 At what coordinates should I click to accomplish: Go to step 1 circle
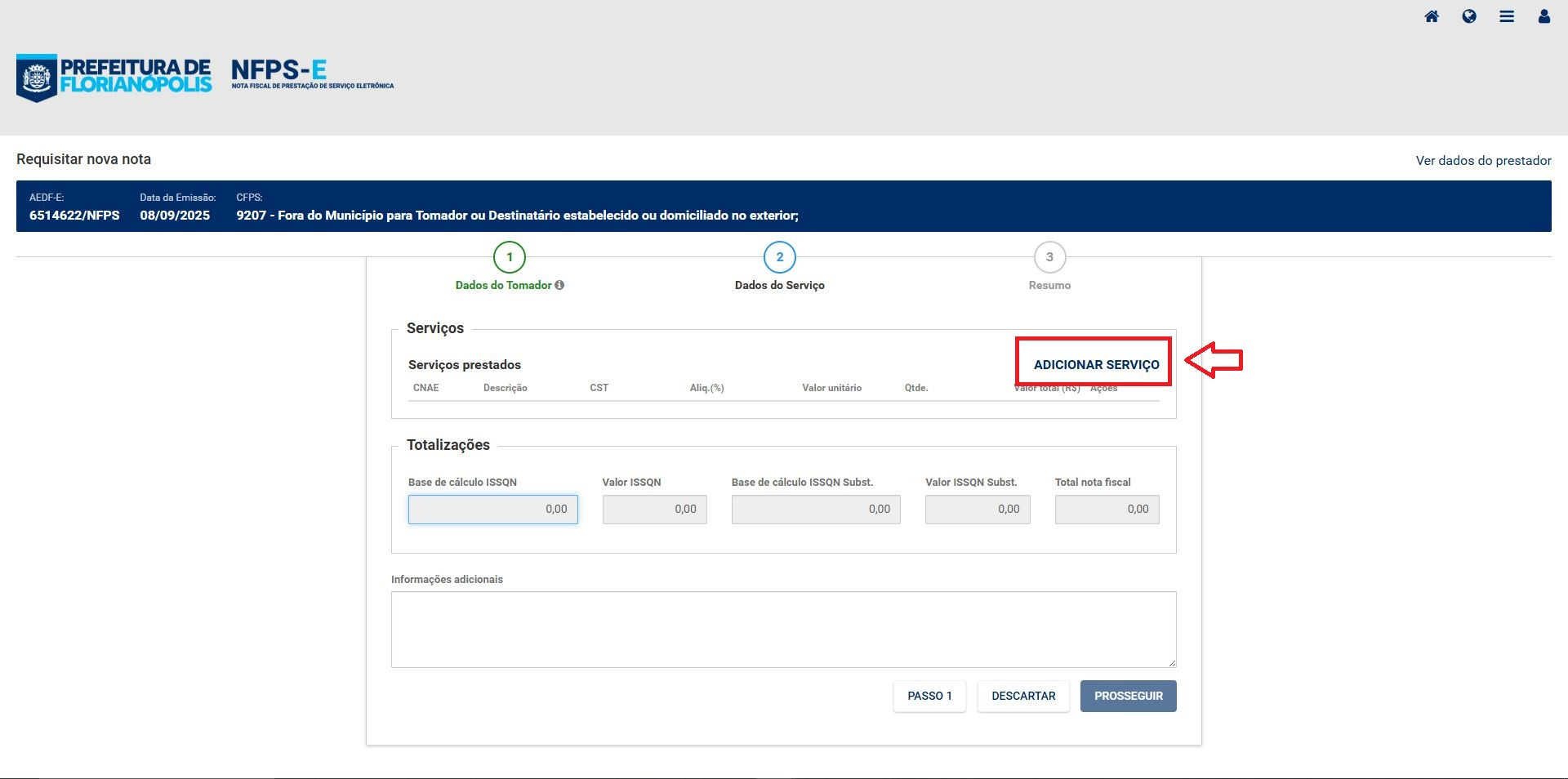tap(510, 257)
